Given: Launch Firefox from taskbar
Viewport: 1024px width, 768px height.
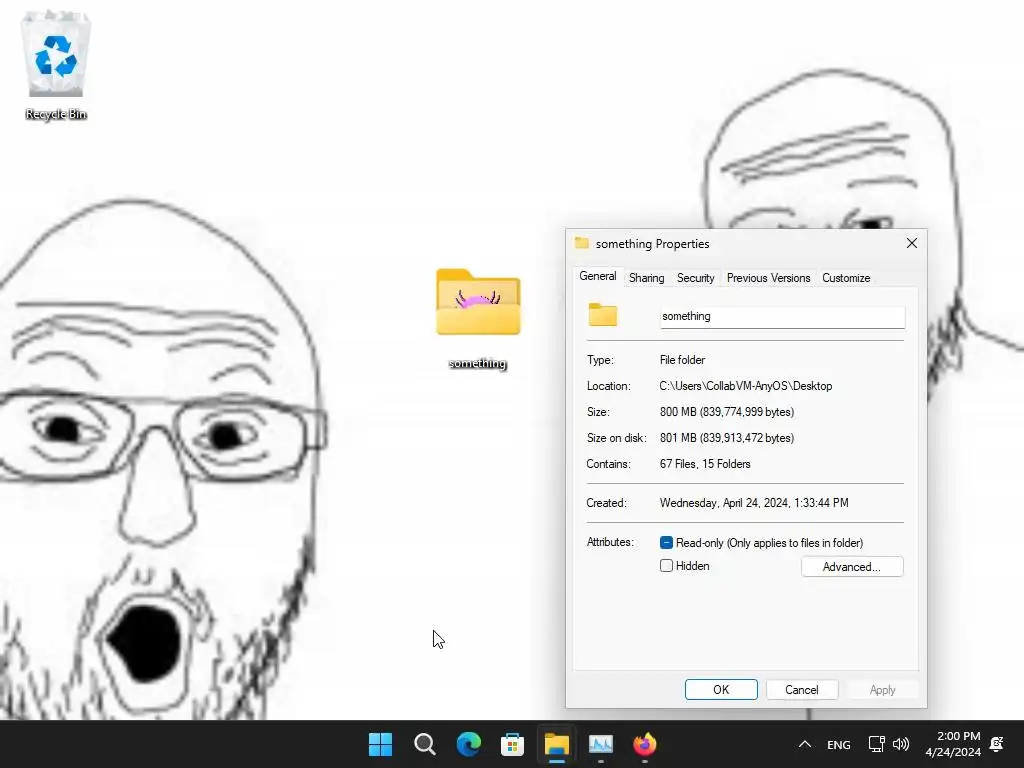Looking at the screenshot, I should 645,744.
